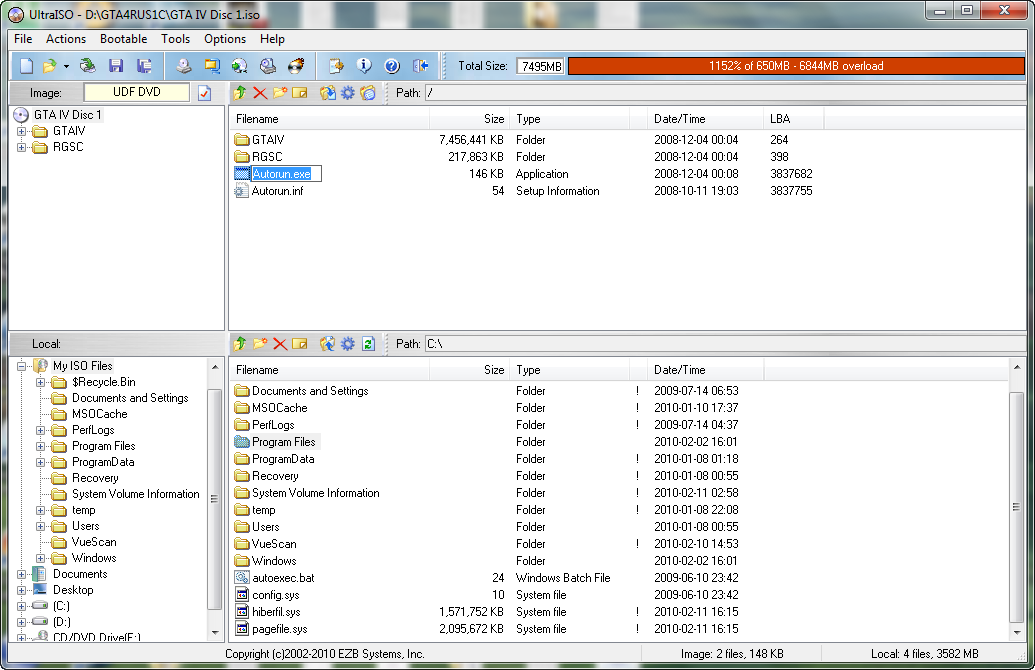Click the Size column header in image list
Viewport: 1035px width, 670px height.
point(469,119)
